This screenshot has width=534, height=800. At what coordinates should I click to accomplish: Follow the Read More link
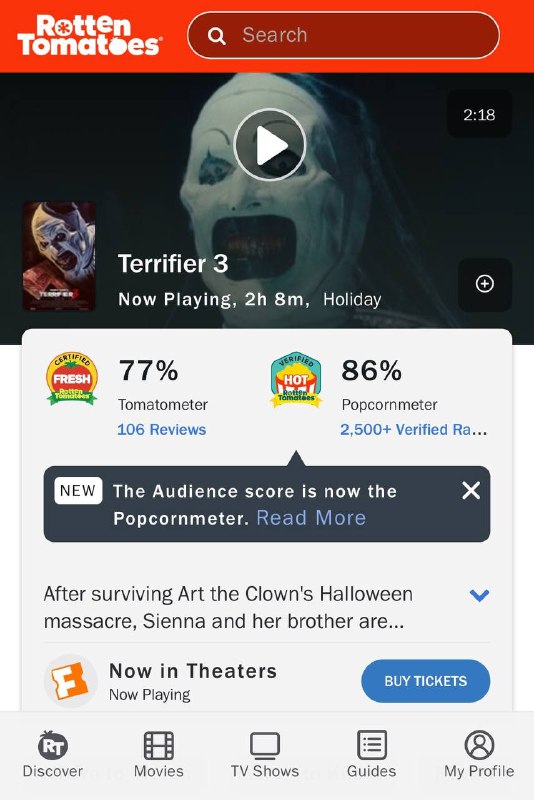click(311, 518)
